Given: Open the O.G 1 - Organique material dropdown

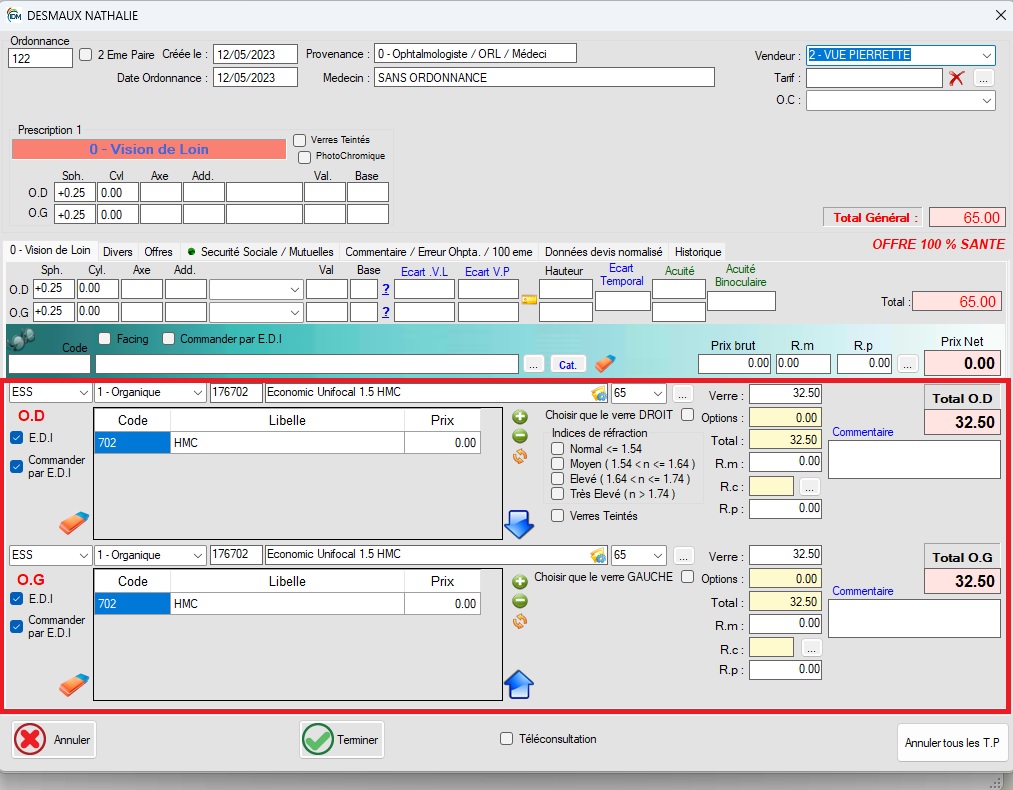Looking at the screenshot, I should coord(198,556).
